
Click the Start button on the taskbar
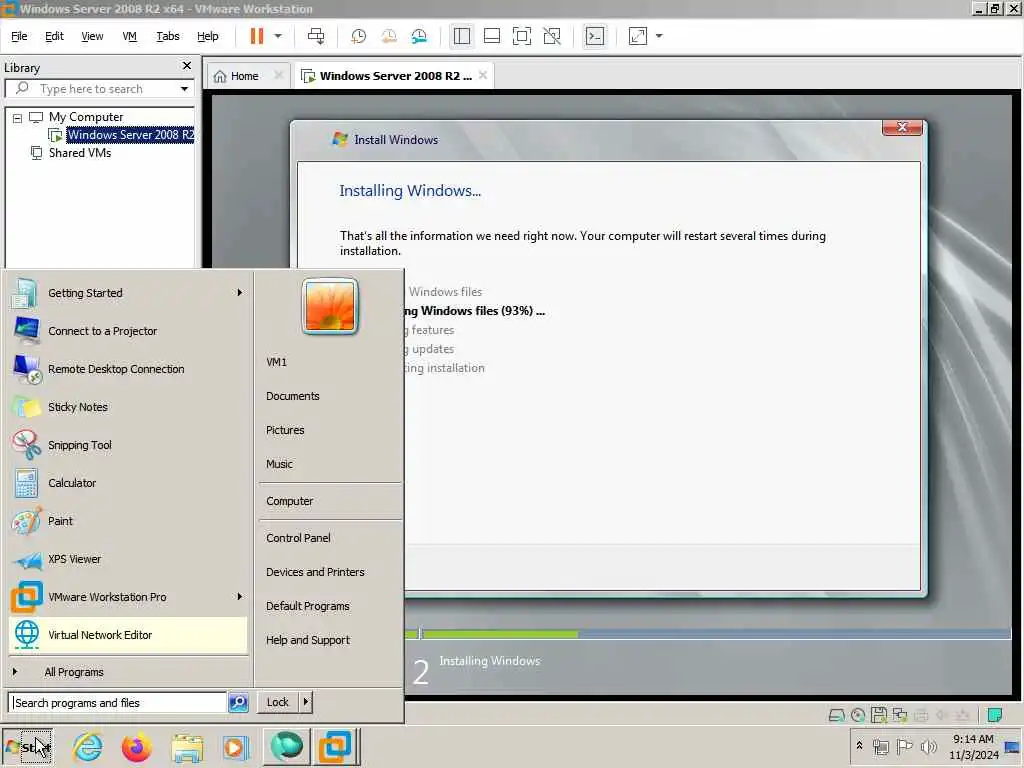click(x=27, y=747)
